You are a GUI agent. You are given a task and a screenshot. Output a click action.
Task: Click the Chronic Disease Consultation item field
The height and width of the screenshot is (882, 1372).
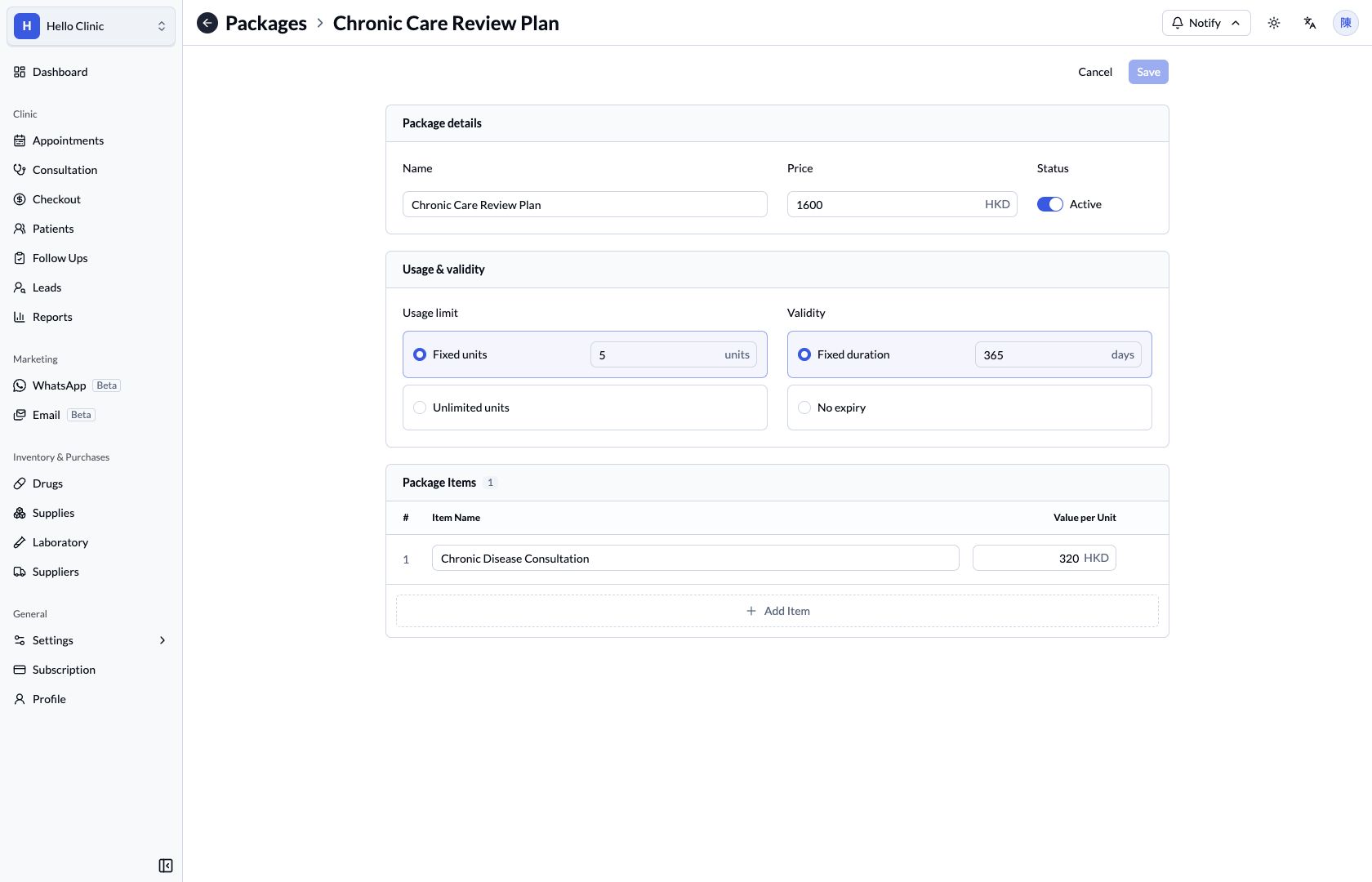(x=696, y=558)
